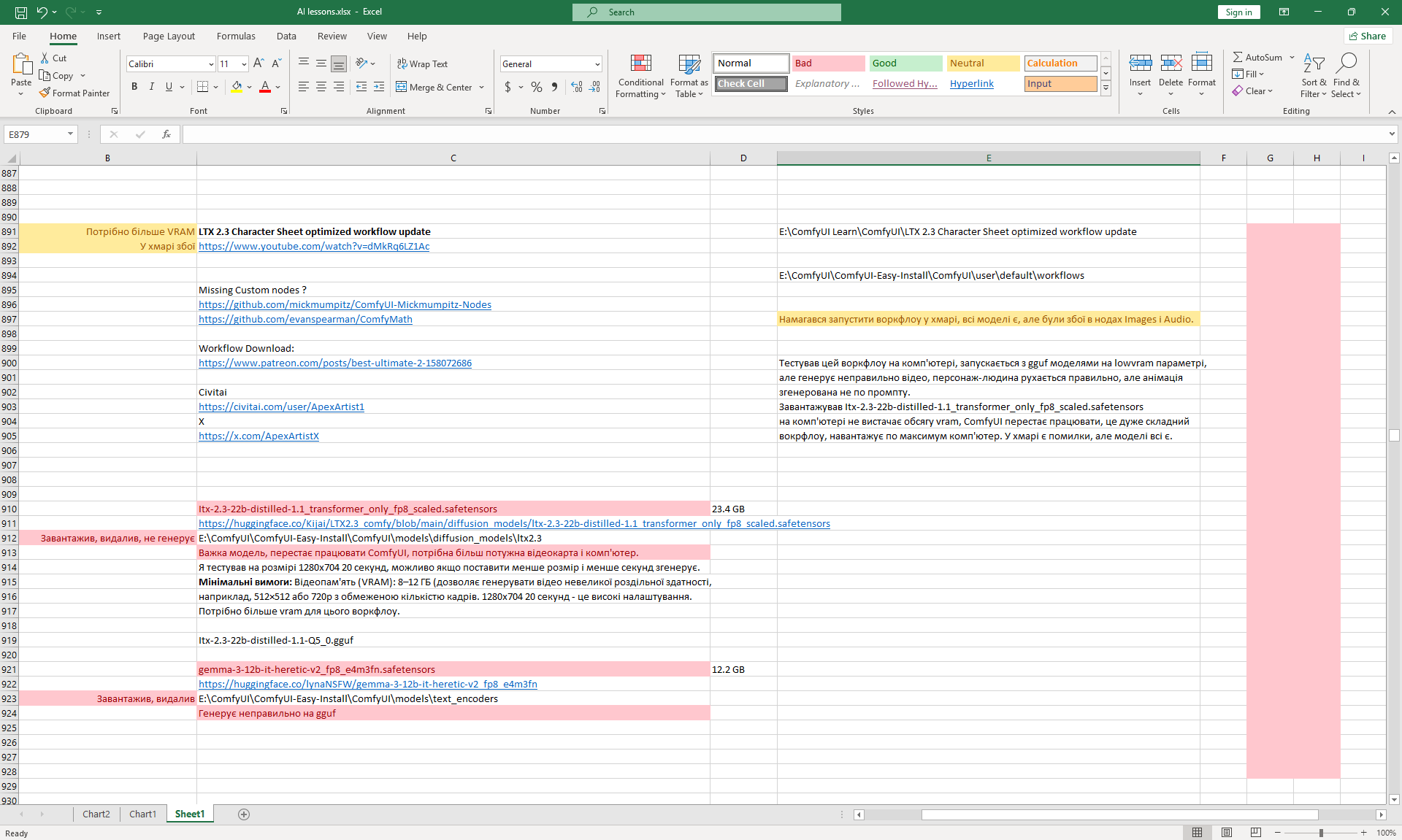Open the ComfyMath GitHub link
This screenshot has width=1402, height=840.
coord(305,319)
